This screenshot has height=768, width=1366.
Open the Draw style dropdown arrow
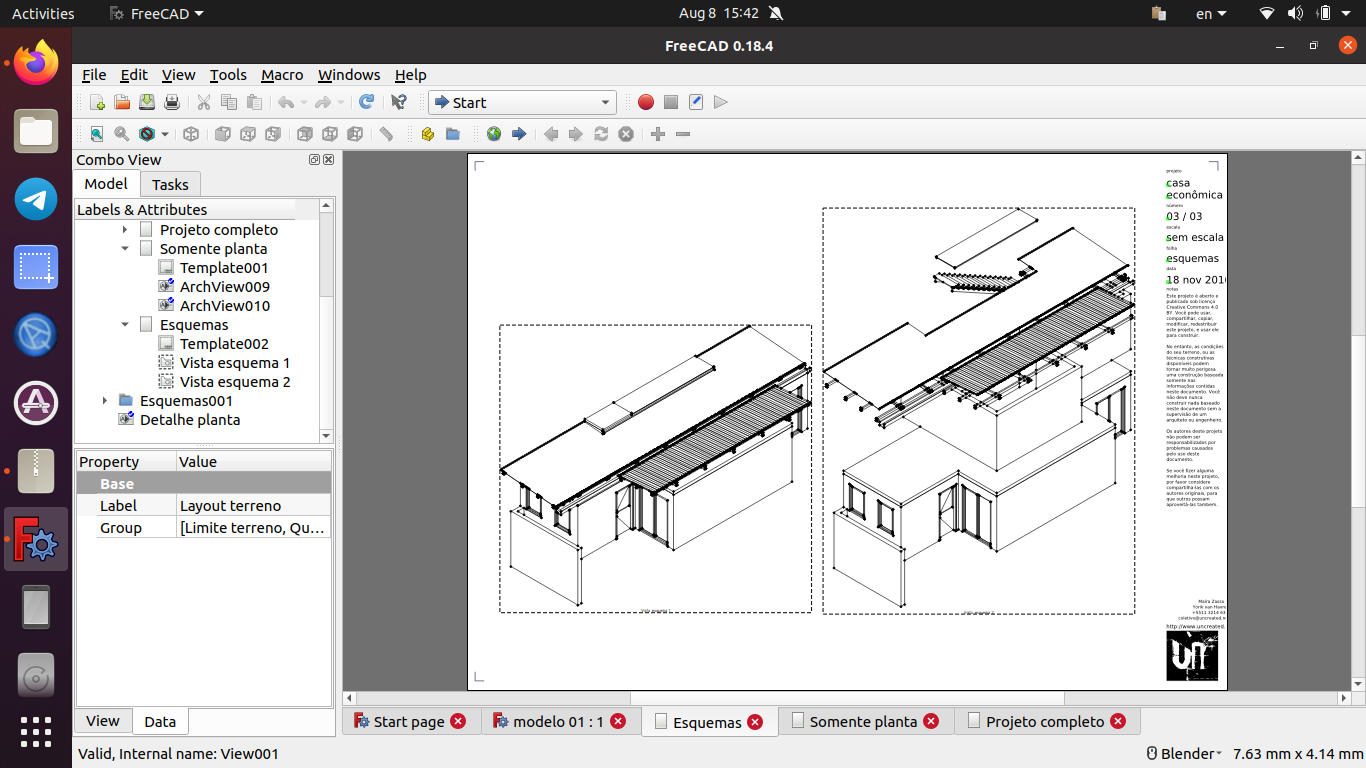(165, 134)
